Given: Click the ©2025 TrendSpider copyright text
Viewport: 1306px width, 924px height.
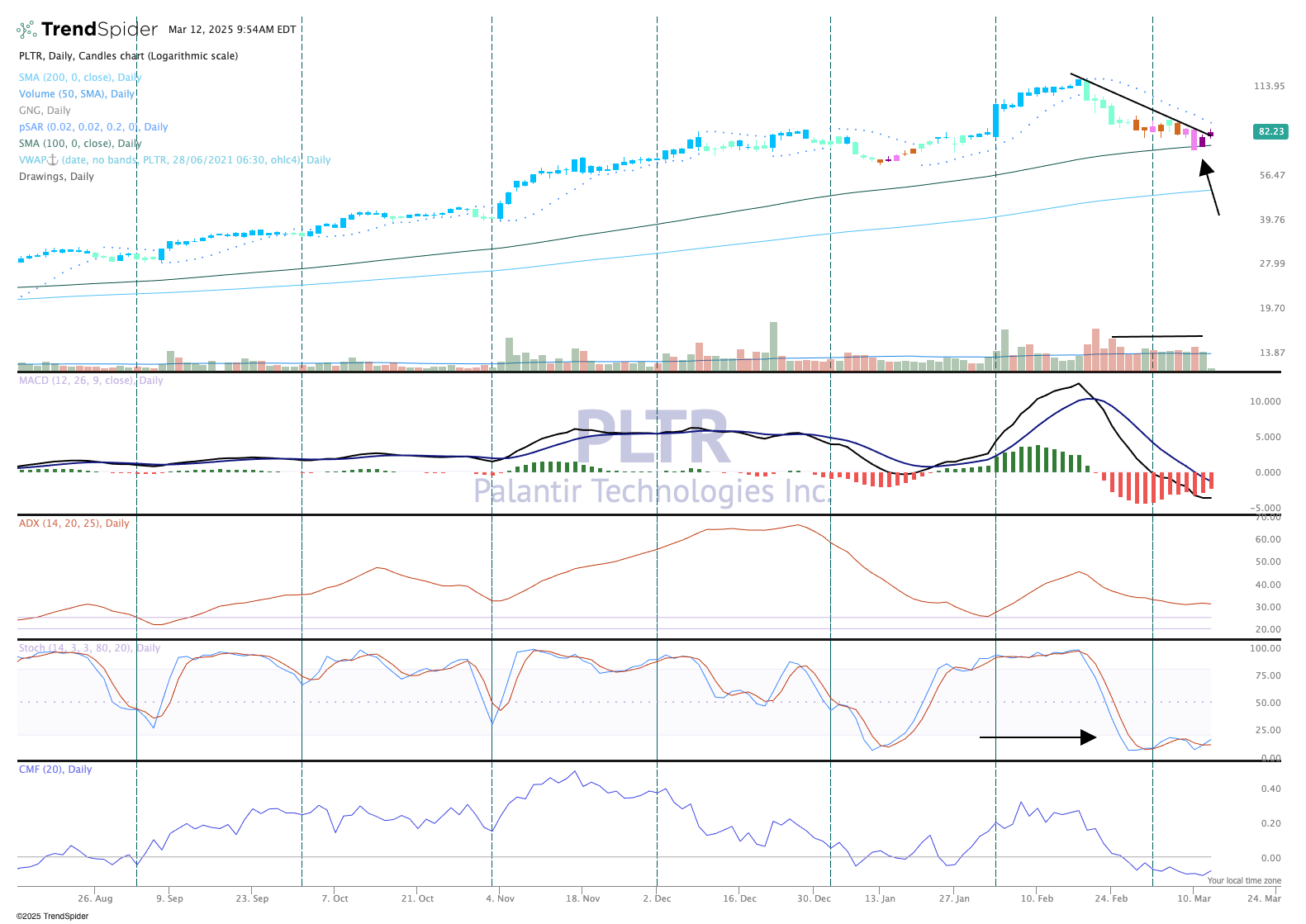Looking at the screenshot, I should tap(52, 916).
